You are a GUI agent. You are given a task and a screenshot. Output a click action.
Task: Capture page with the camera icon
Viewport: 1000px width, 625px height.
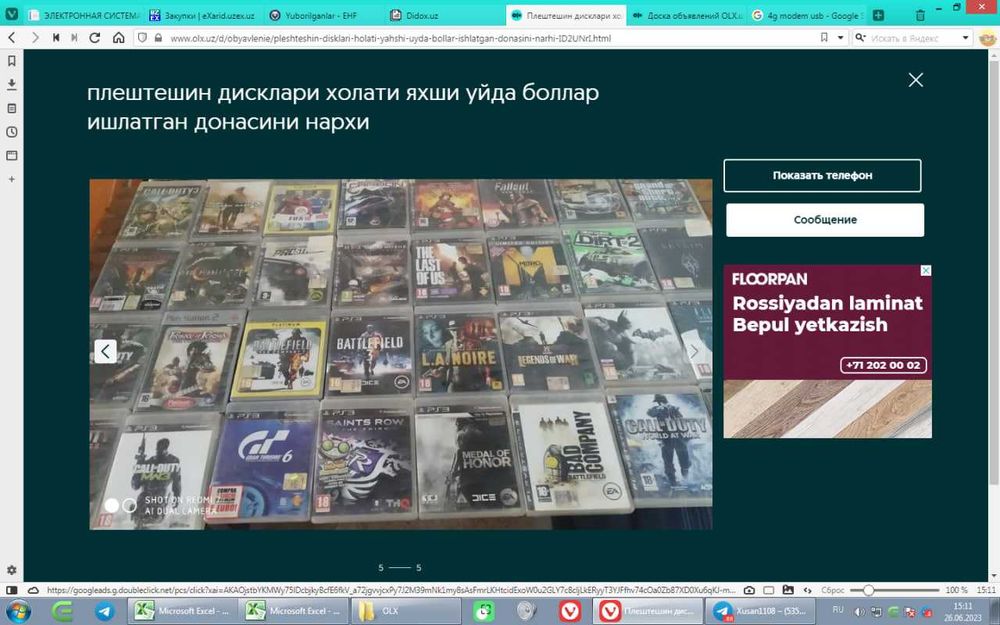point(750,591)
